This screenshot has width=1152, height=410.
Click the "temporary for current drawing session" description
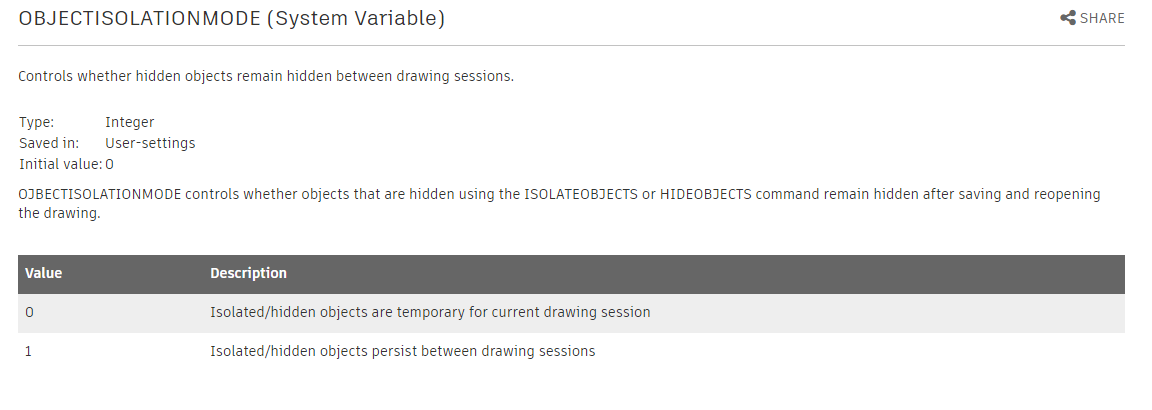point(430,312)
